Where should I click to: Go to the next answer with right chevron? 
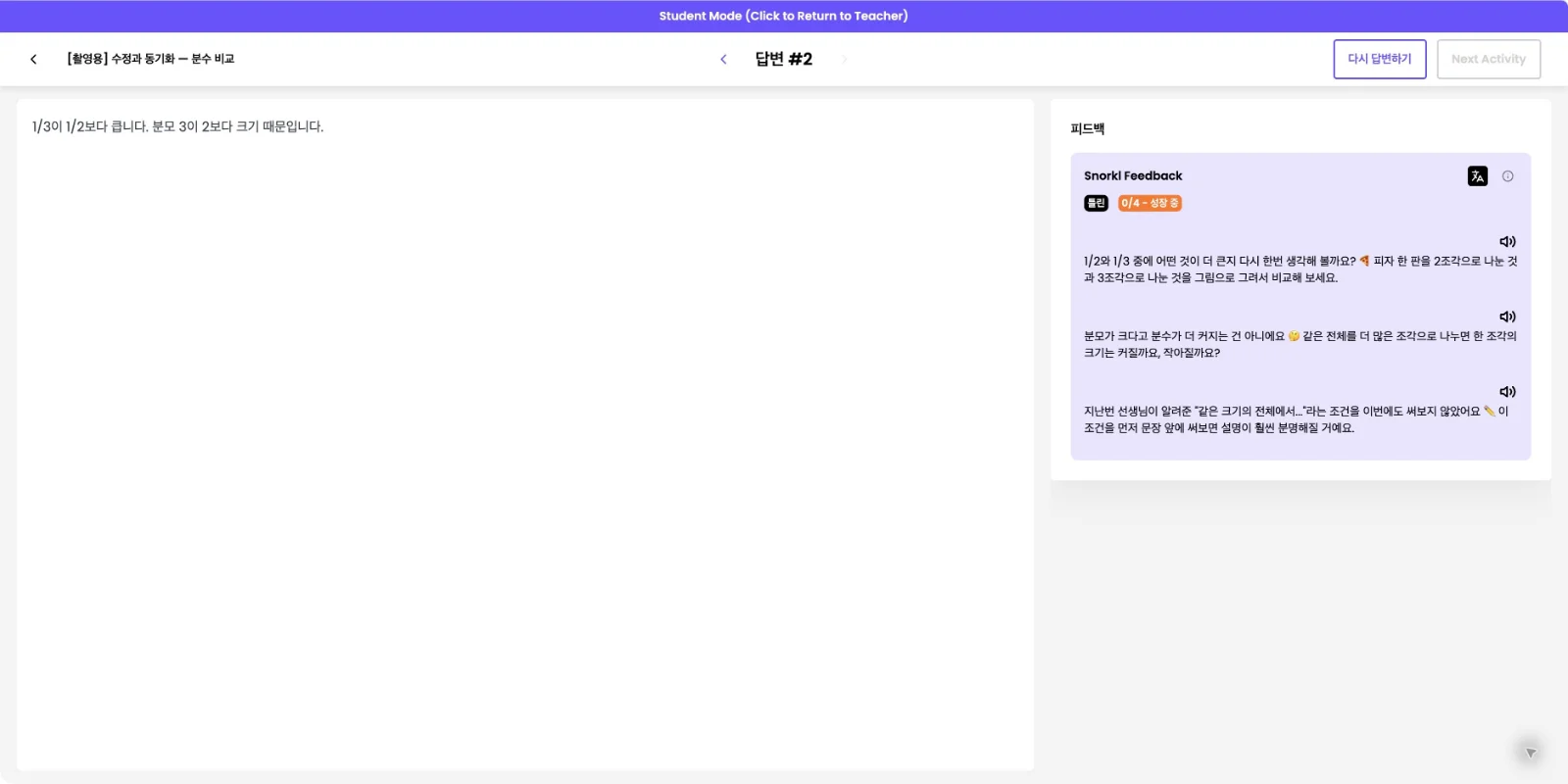[x=844, y=59]
